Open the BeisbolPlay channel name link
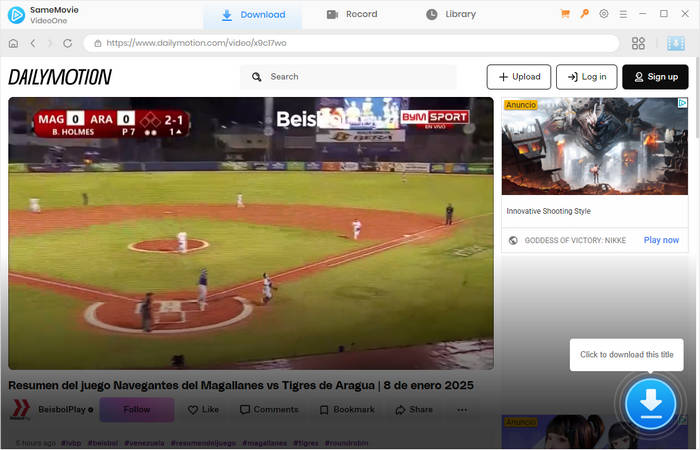This screenshot has width=700, height=450. click(x=62, y=410)
